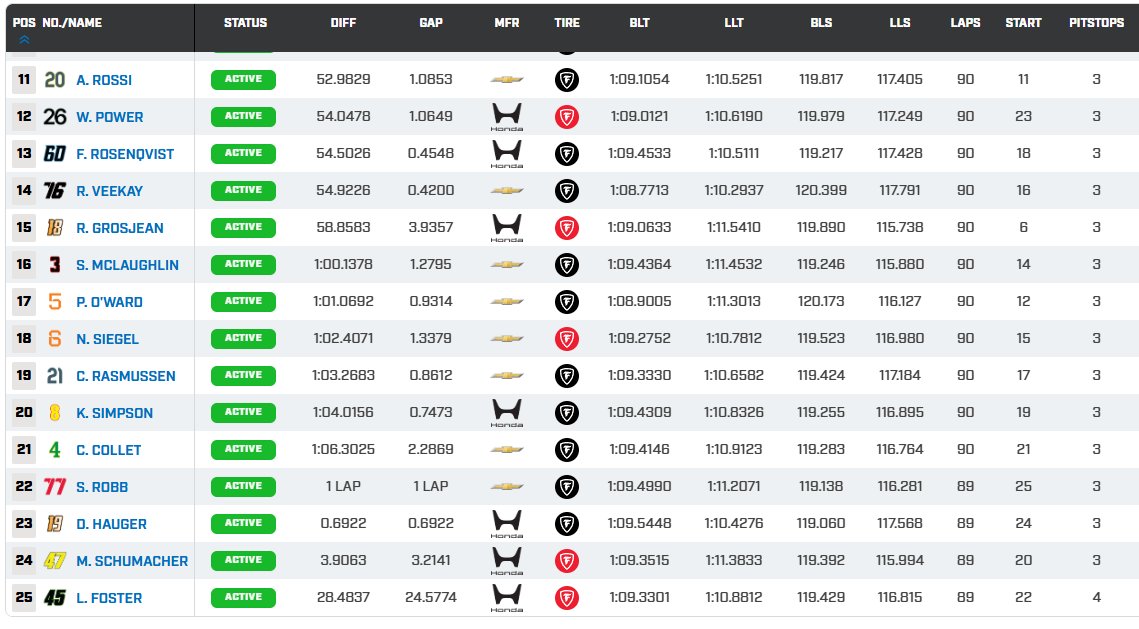Screen dimensions: 1139x629
Task: Click the DIFF value 1:06.3025 for C. Collet
Action: (x=343, y=450)
